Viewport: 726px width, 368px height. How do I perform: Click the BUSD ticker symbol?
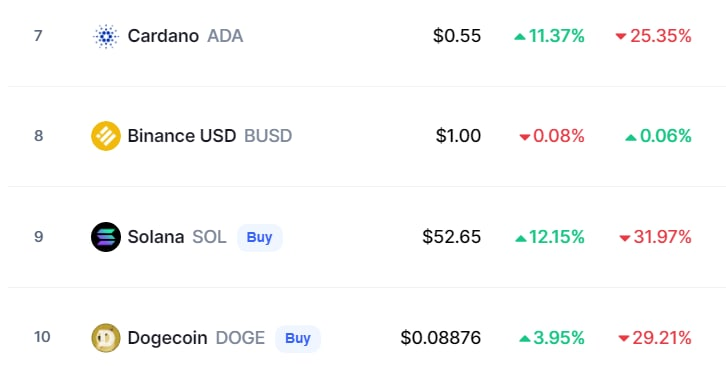268,136
